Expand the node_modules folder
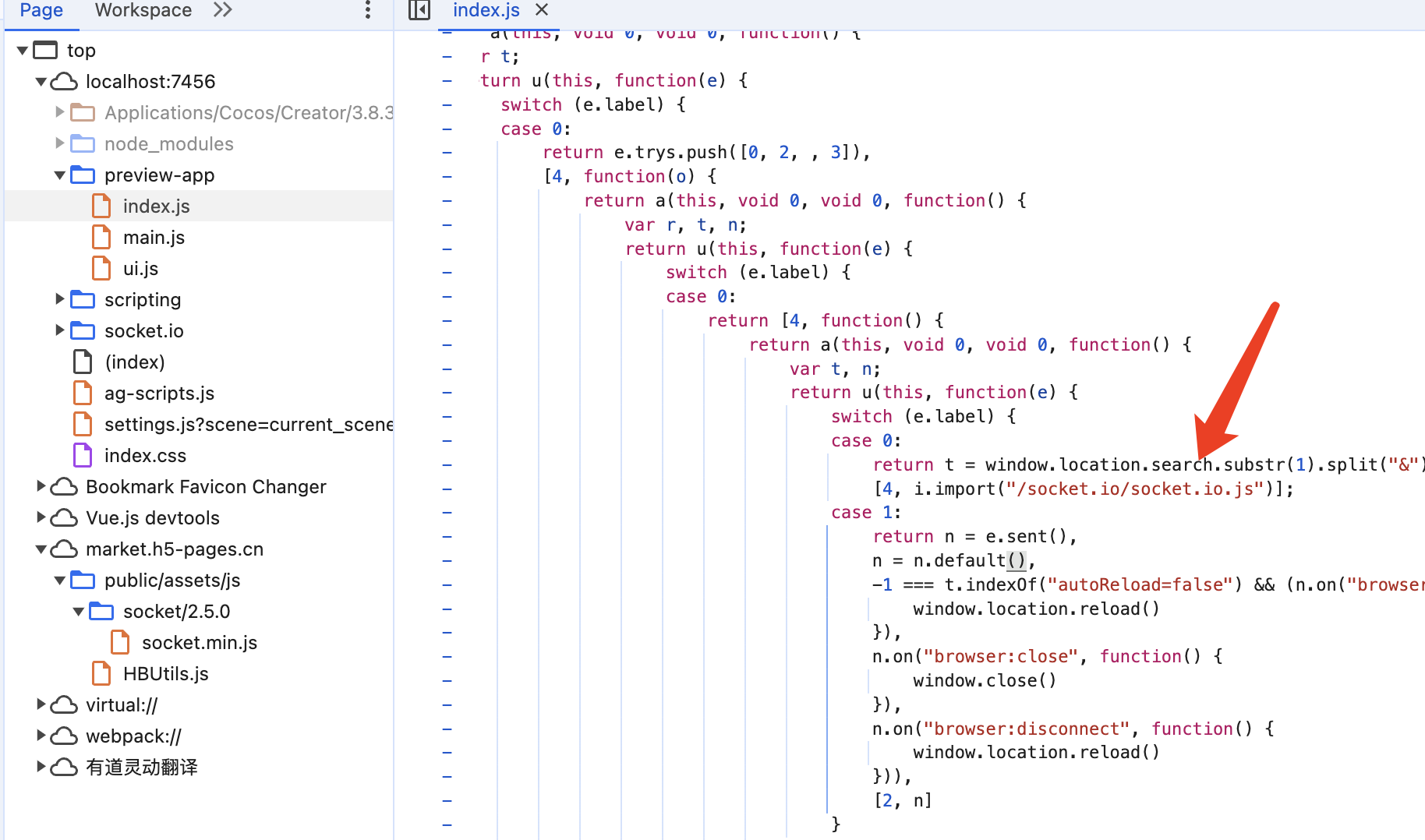1425x840 pixels. tap(60, 143)
